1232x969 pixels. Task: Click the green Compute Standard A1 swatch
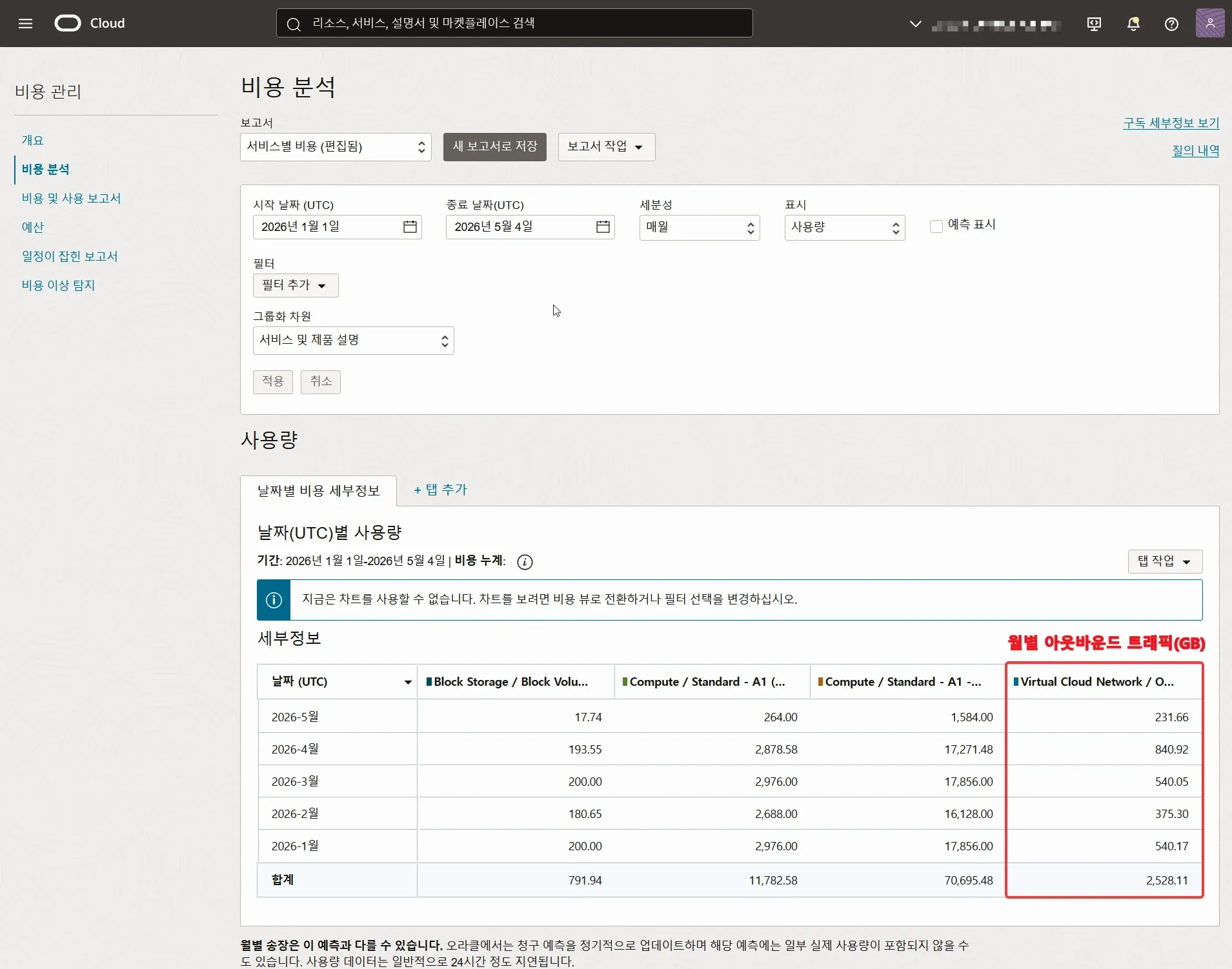[625, 682]
